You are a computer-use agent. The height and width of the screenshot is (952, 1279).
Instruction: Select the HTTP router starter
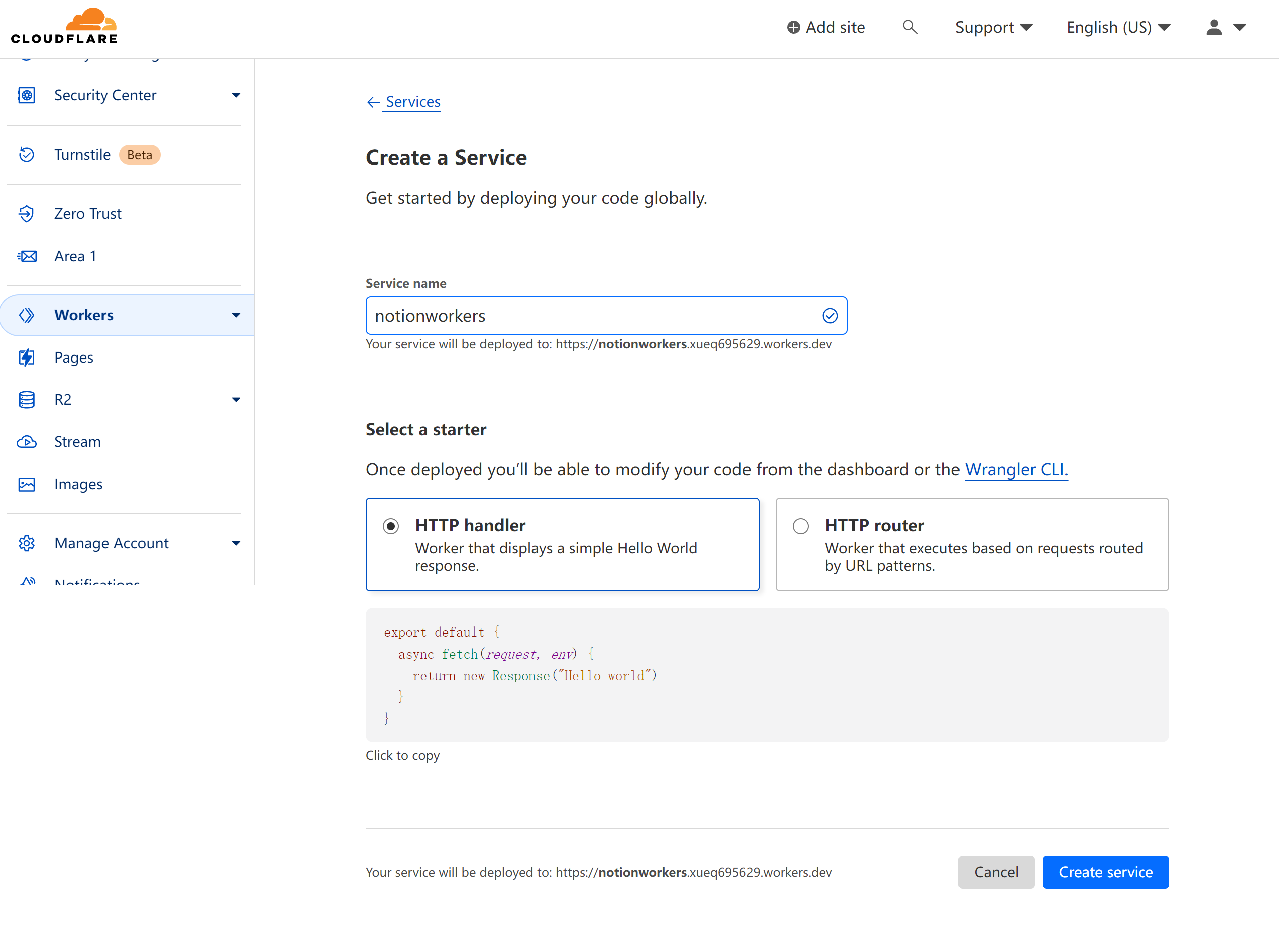pyautogui.click(x=973, y=545)
